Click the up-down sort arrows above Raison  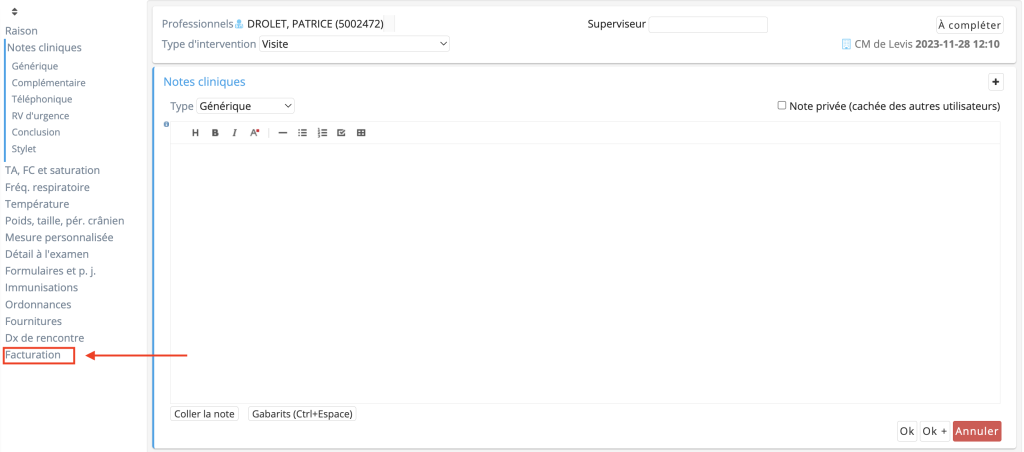[14, 12]
